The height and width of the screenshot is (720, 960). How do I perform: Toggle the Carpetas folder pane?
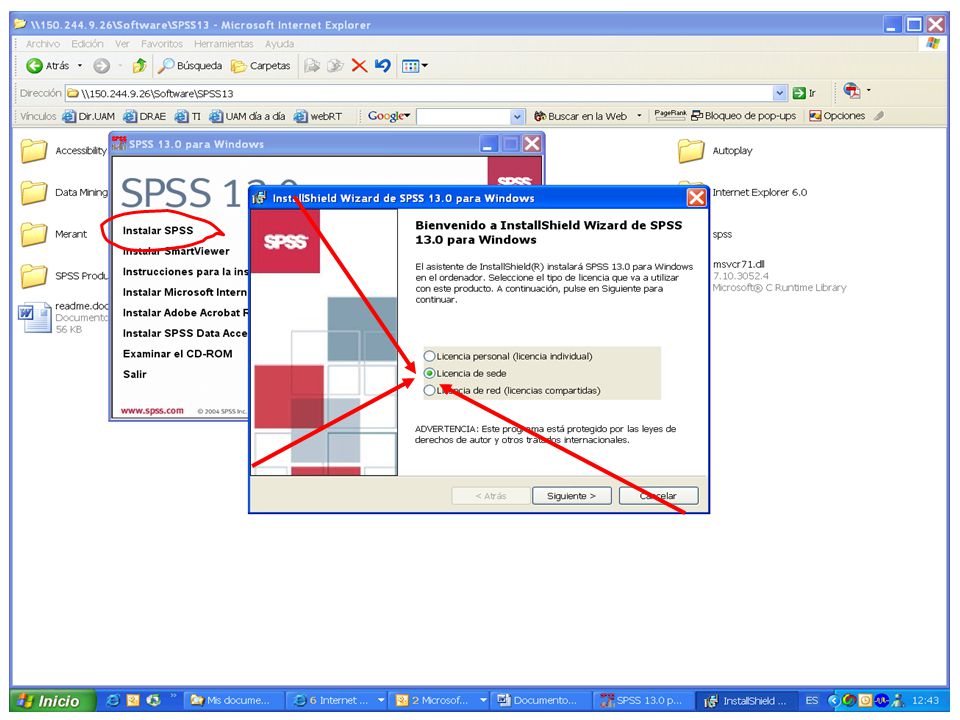(x=261, y=66)
